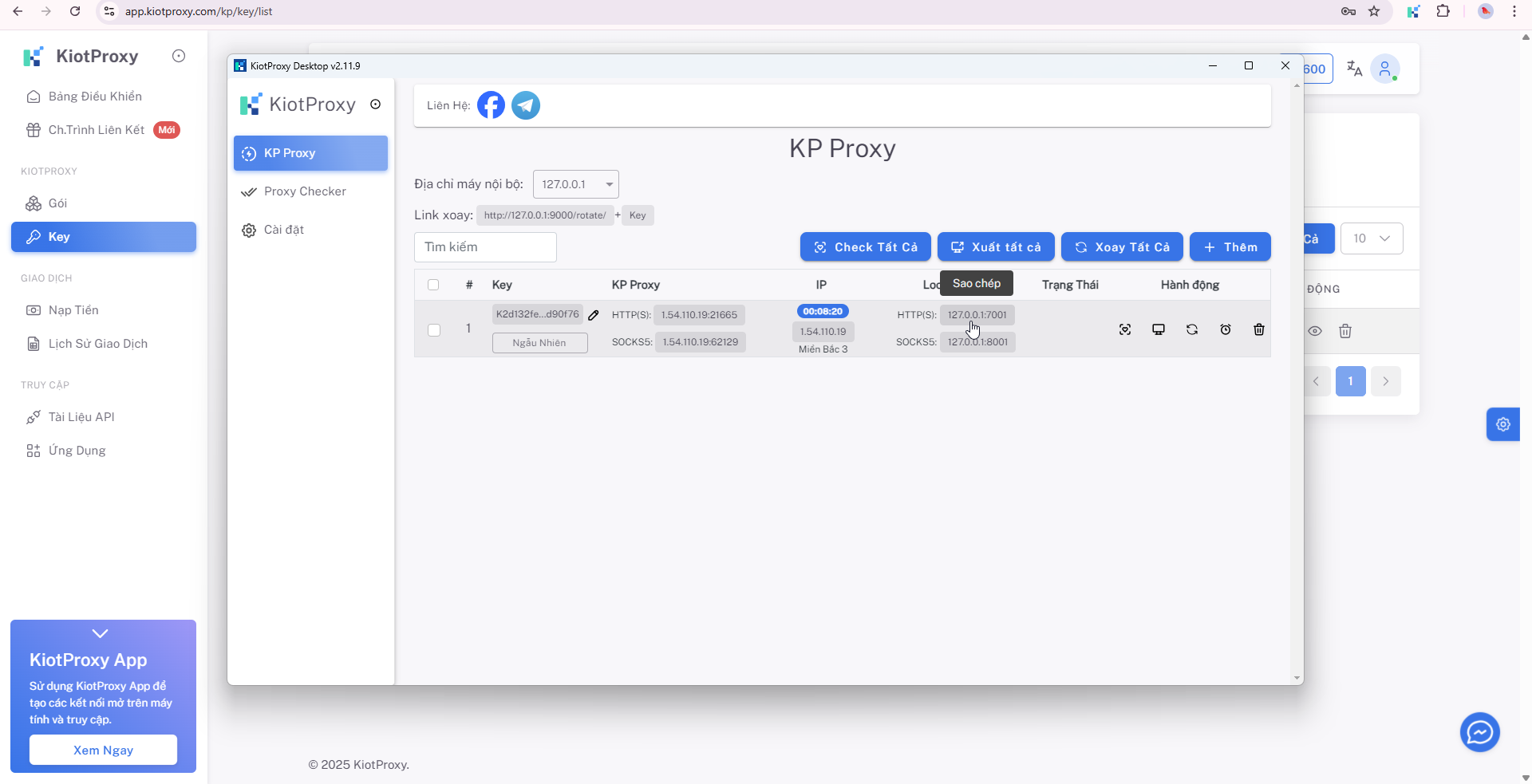Image resolution: width=1532 pixels, height=784 pixels.
Task: Open floating settings gear on right edge
Action: click(x=1504, y=424)
